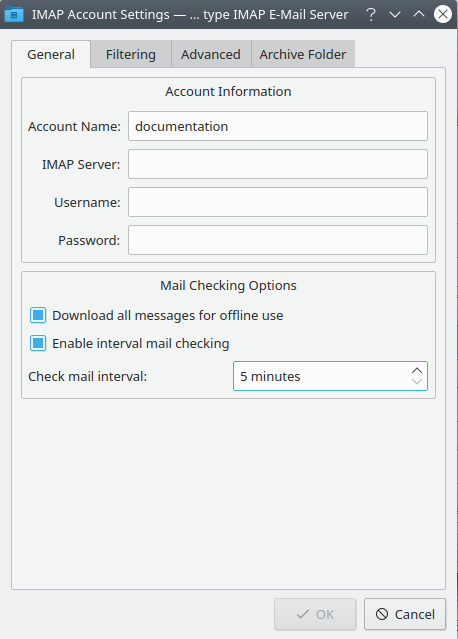
Task: Disable Enable interval mail checking checkbox
Action: tap(38, 343)
